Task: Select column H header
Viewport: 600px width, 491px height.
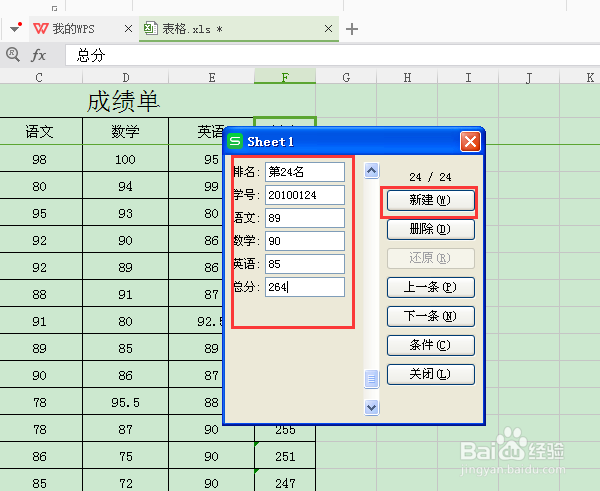Action: coord(407,78)
